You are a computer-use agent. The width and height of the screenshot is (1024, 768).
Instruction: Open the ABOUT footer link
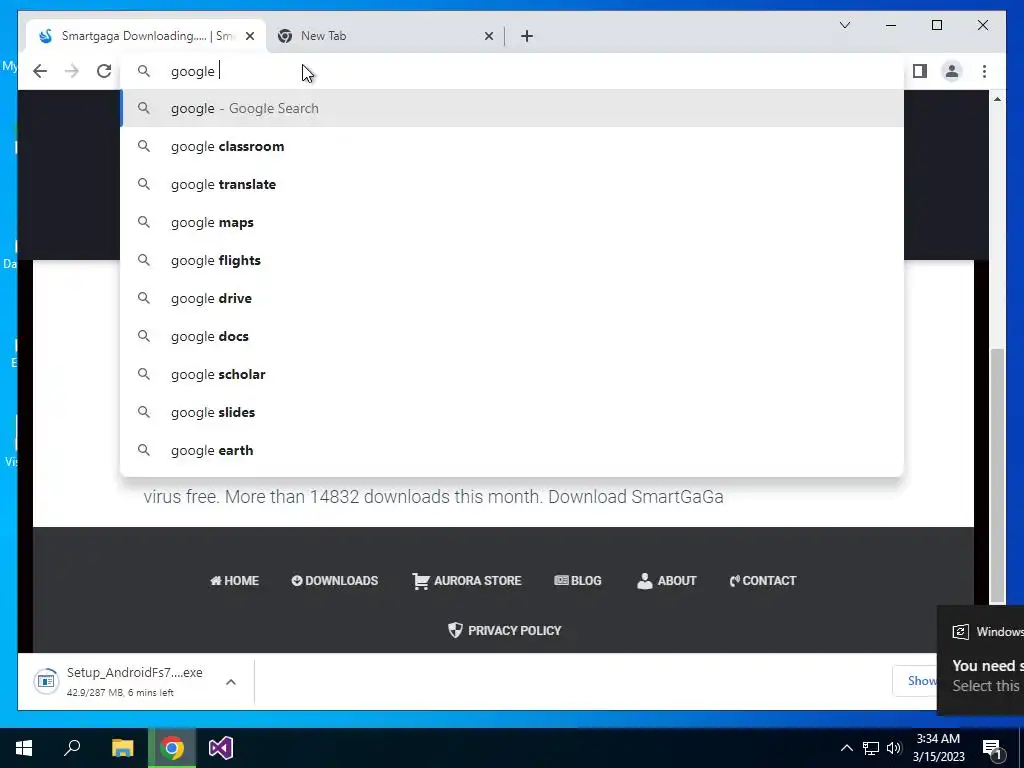(667, 581)
